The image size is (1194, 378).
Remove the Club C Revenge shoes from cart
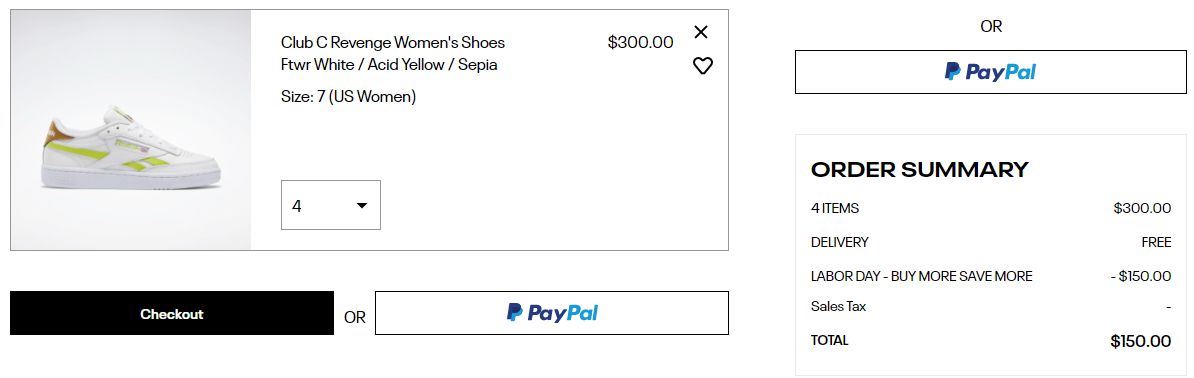click(701, 32)
